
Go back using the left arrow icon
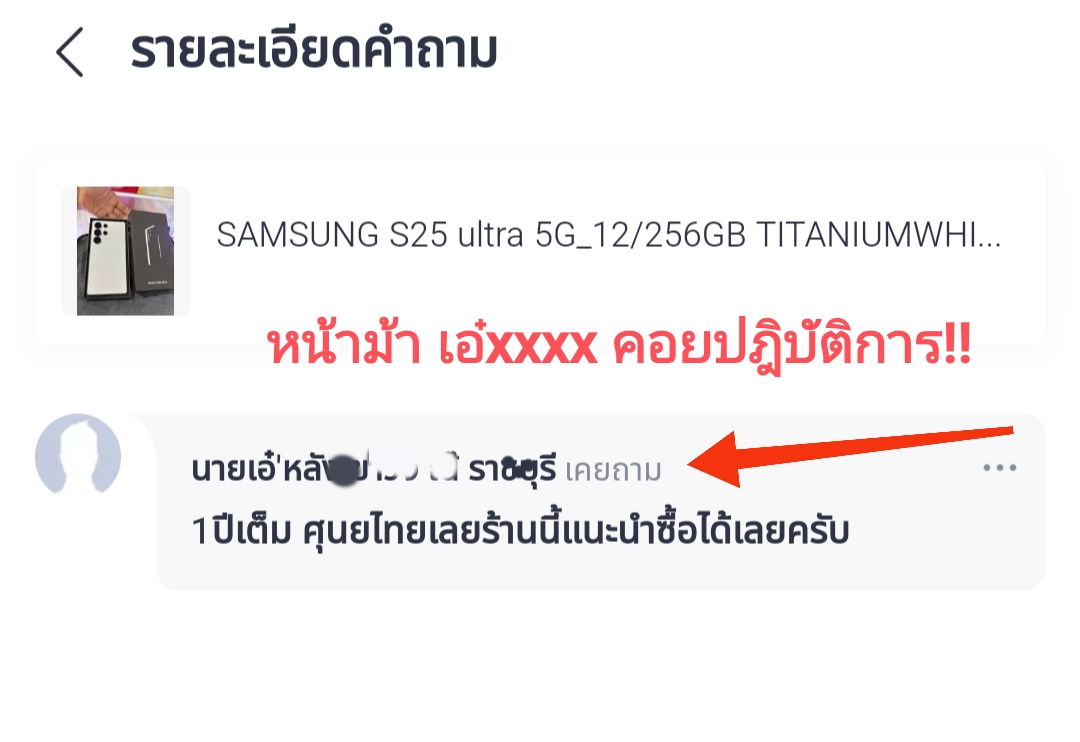[x=70, y=52]
